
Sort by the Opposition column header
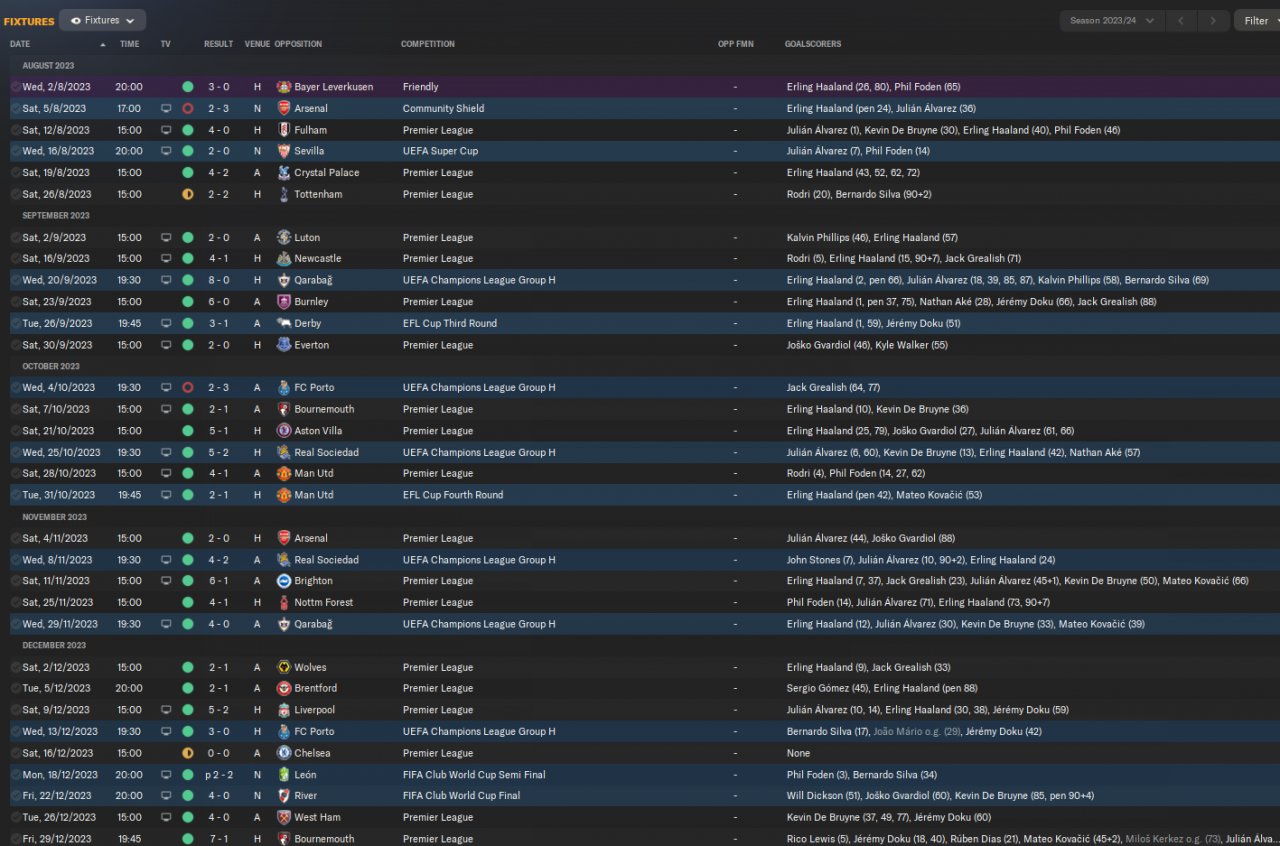point(298,44)
